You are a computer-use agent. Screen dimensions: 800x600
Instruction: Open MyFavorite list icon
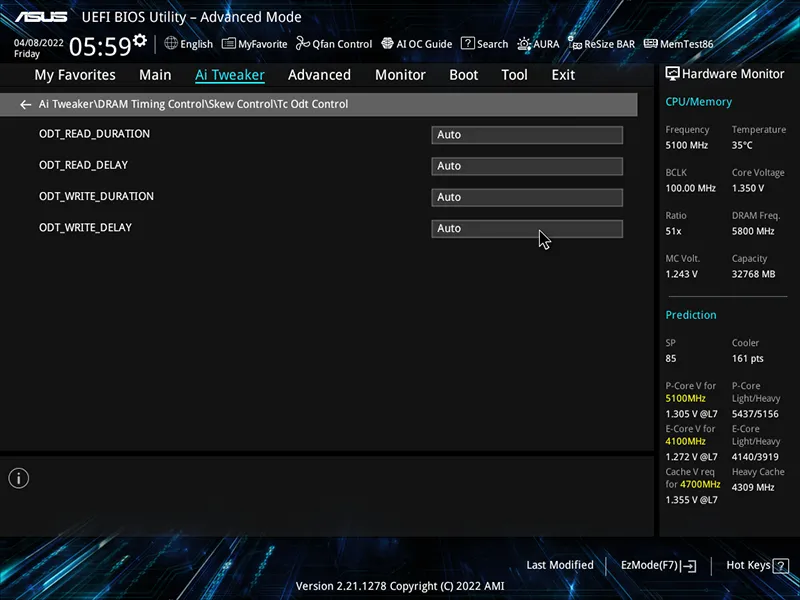(x=229, y=44)
